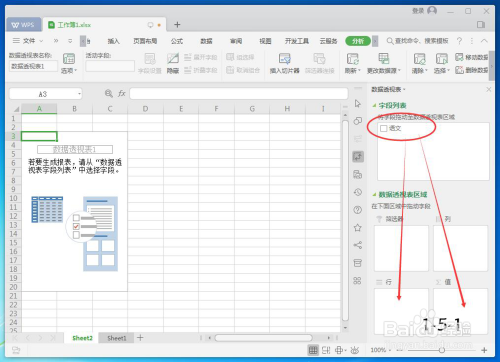
Task: Click 展开字段 expand field
Action: pyautogui.click(x=201, y=57)
